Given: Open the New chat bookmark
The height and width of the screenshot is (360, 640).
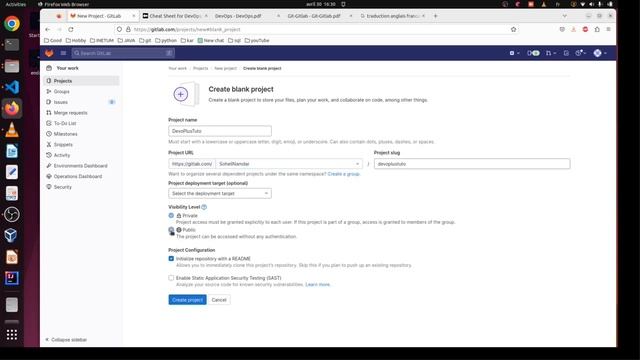Looking at the screenshot, I should tap(211, 40).
